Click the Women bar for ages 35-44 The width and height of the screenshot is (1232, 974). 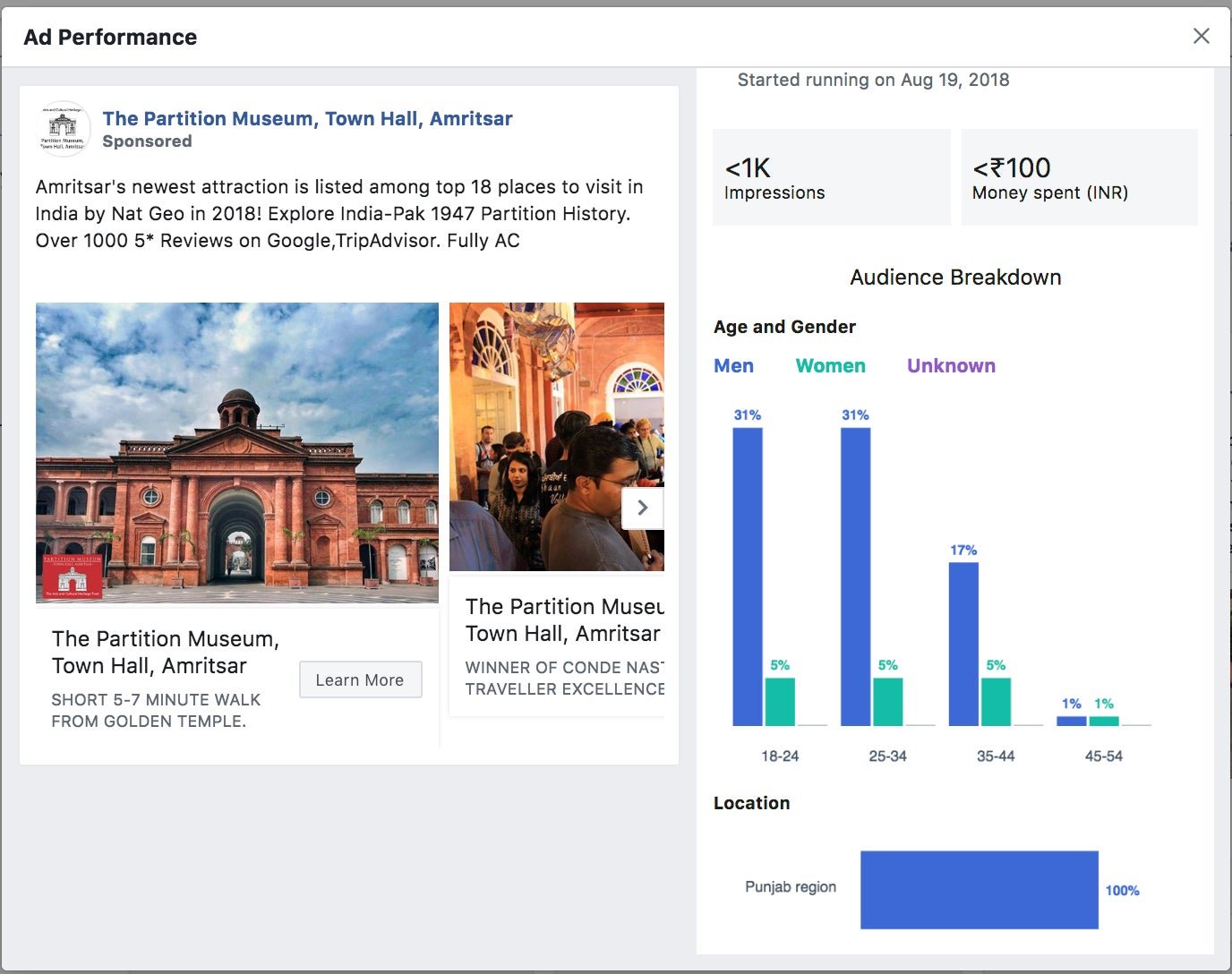(996, 701)
